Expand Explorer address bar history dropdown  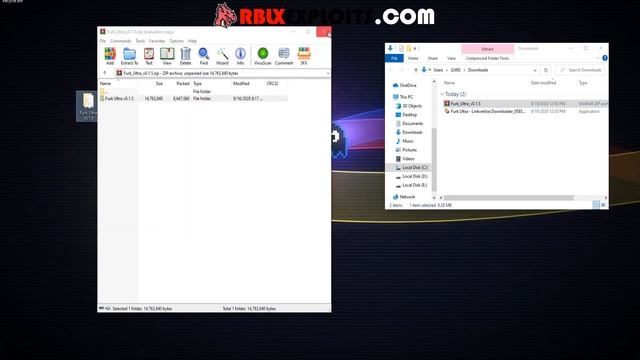pos(535,70)
